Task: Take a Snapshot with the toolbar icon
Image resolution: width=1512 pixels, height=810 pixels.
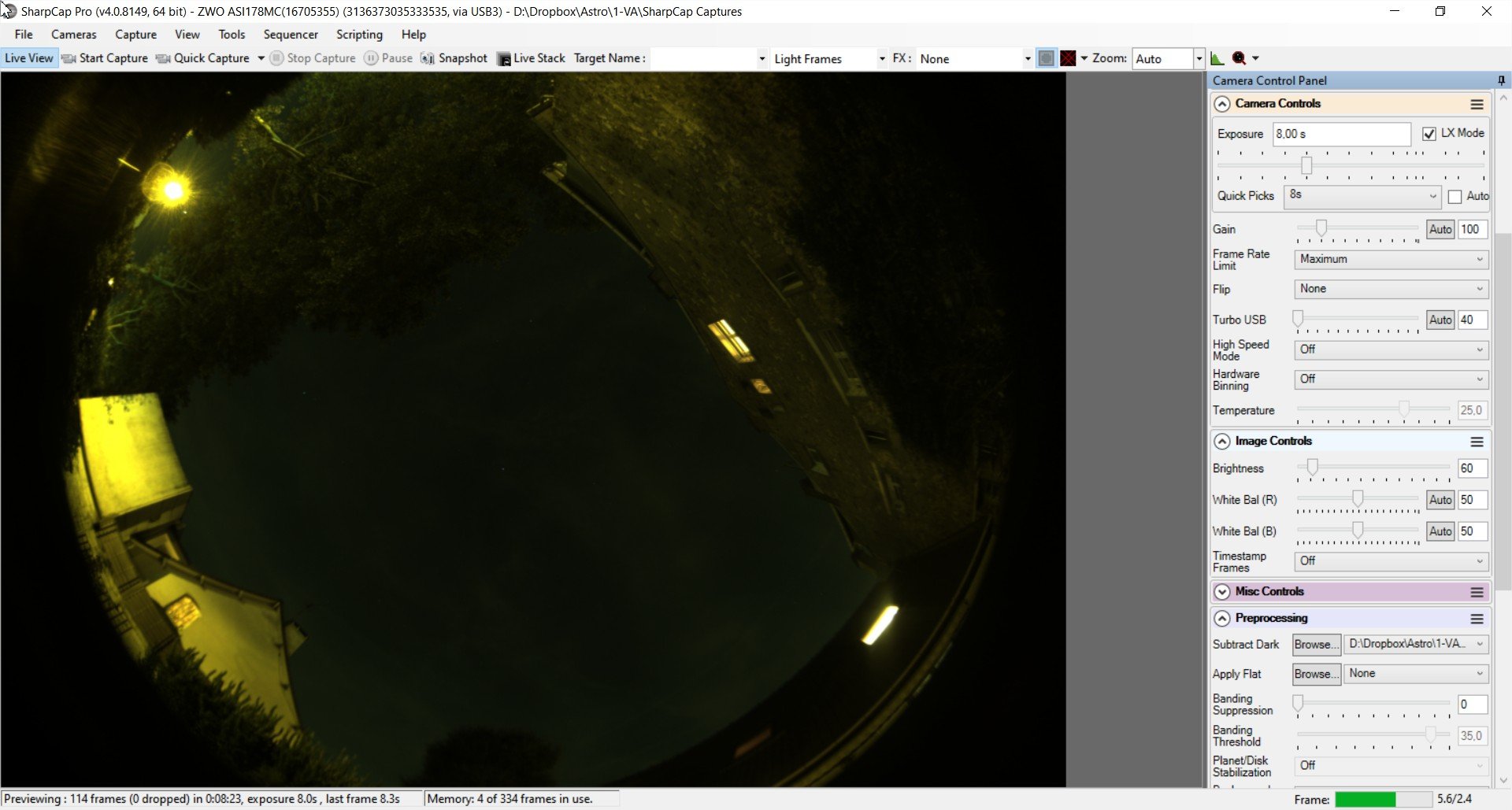Action: [x=428, y=58]
